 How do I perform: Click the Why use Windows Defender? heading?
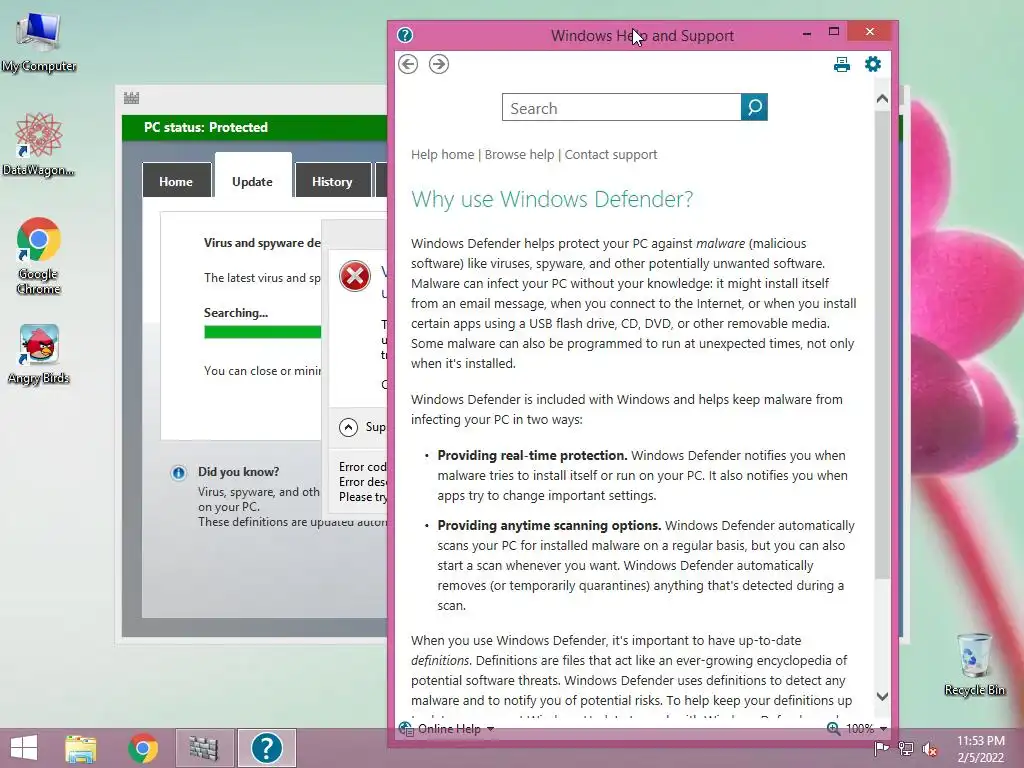552,199
